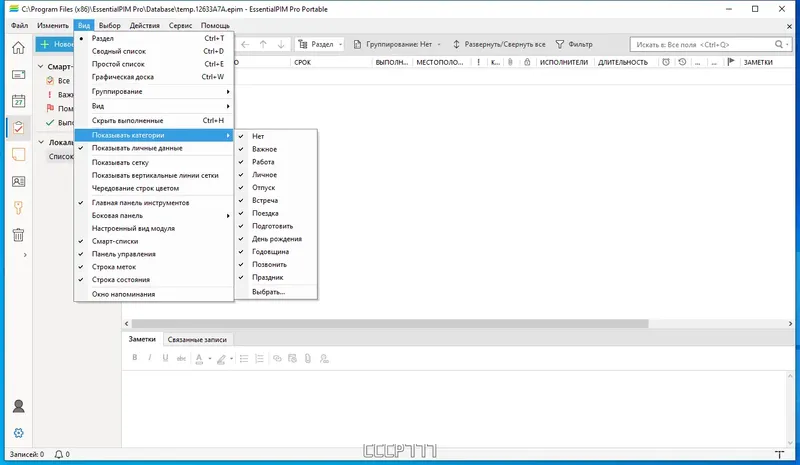Open font color dropdown arrow
This screenshot has height=465, width=800.
tap(210, 359)
